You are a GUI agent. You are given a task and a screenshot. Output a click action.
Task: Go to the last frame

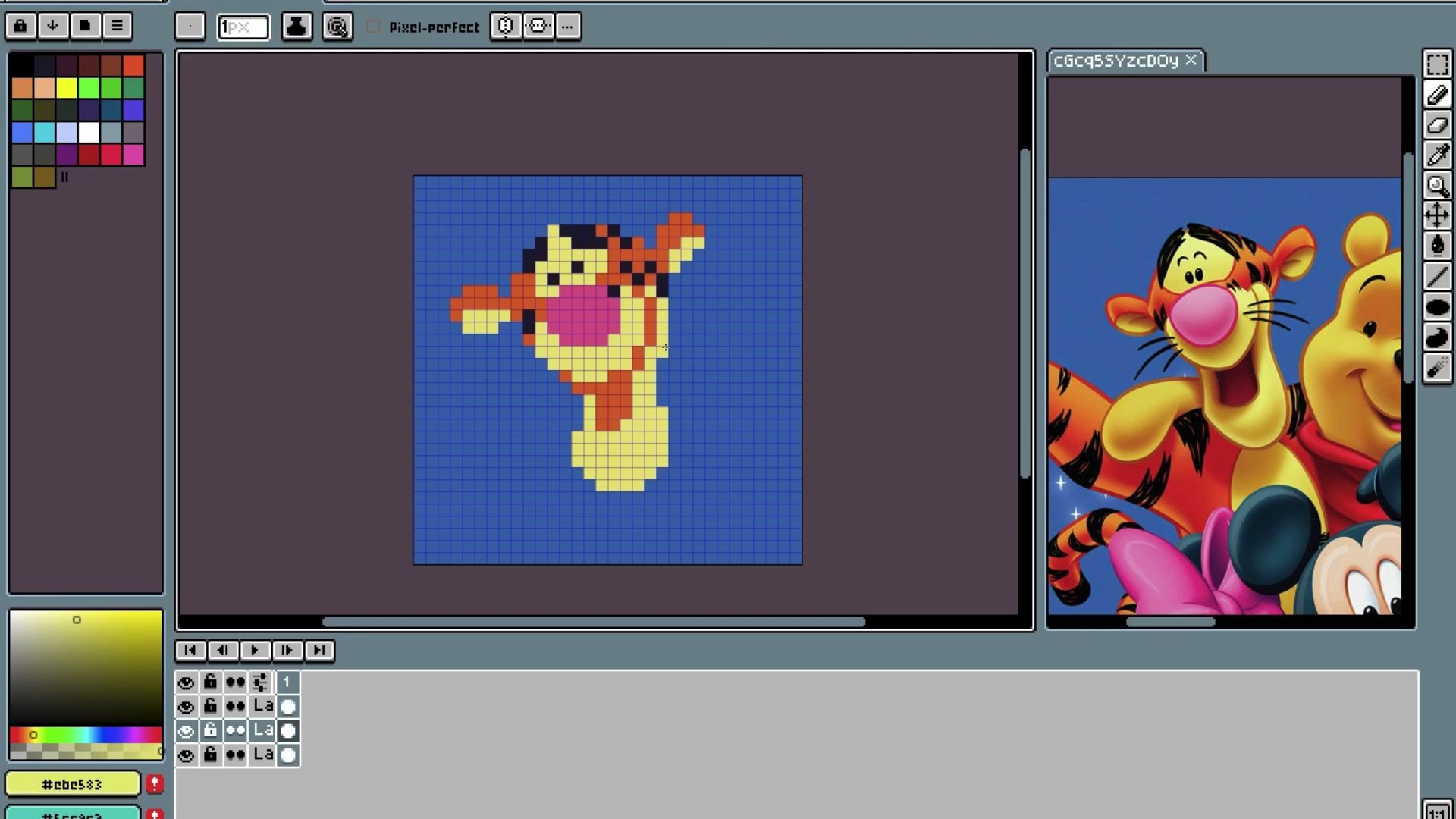[319, 651]
